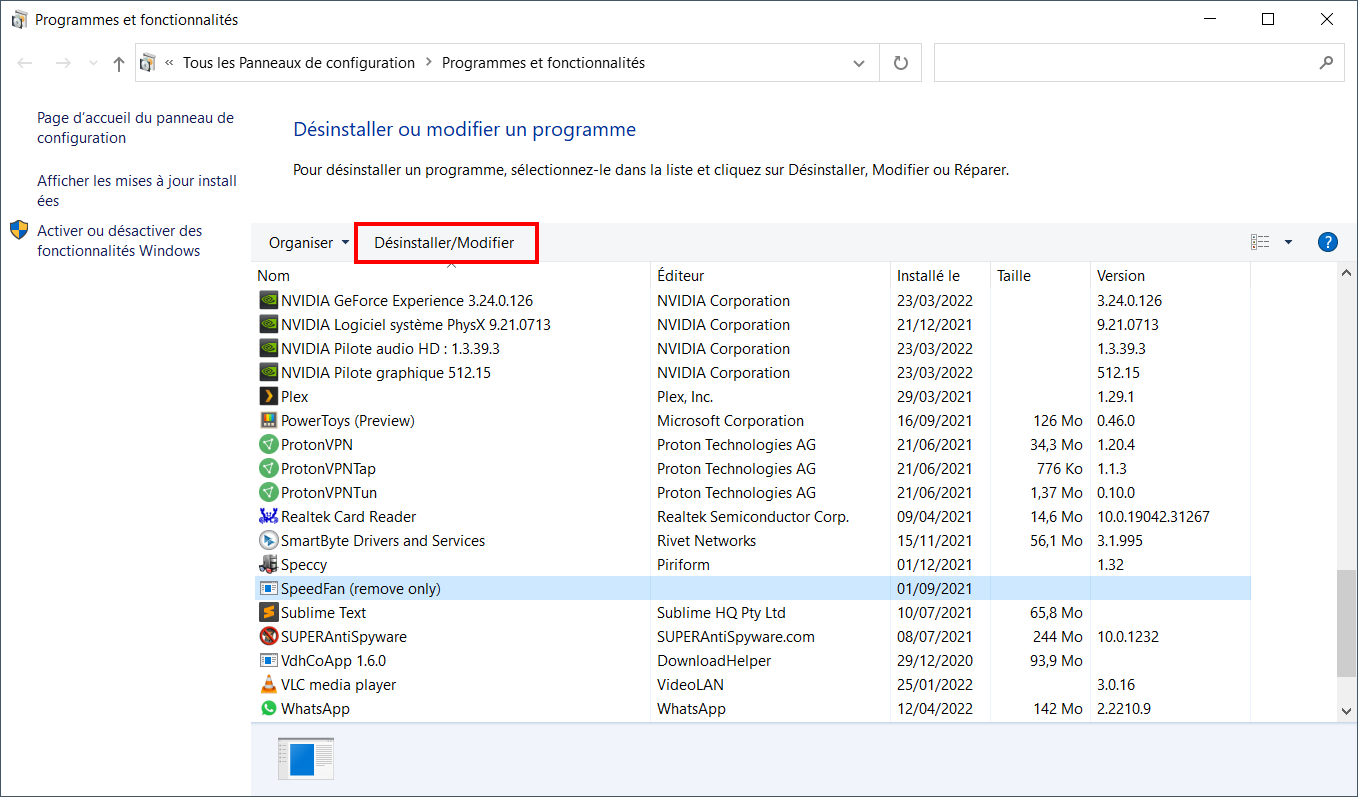
Task: Click the shield icon beside Windows features
Action: [19, 231]
